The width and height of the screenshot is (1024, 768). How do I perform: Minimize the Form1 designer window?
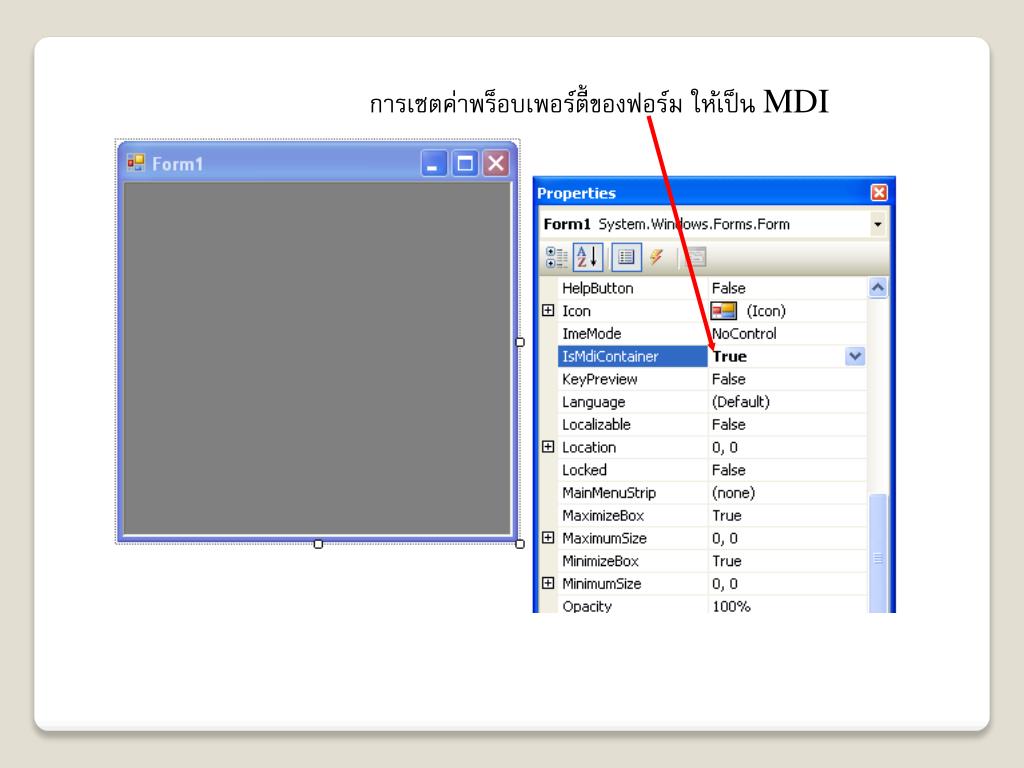click(x=434, y=163)
